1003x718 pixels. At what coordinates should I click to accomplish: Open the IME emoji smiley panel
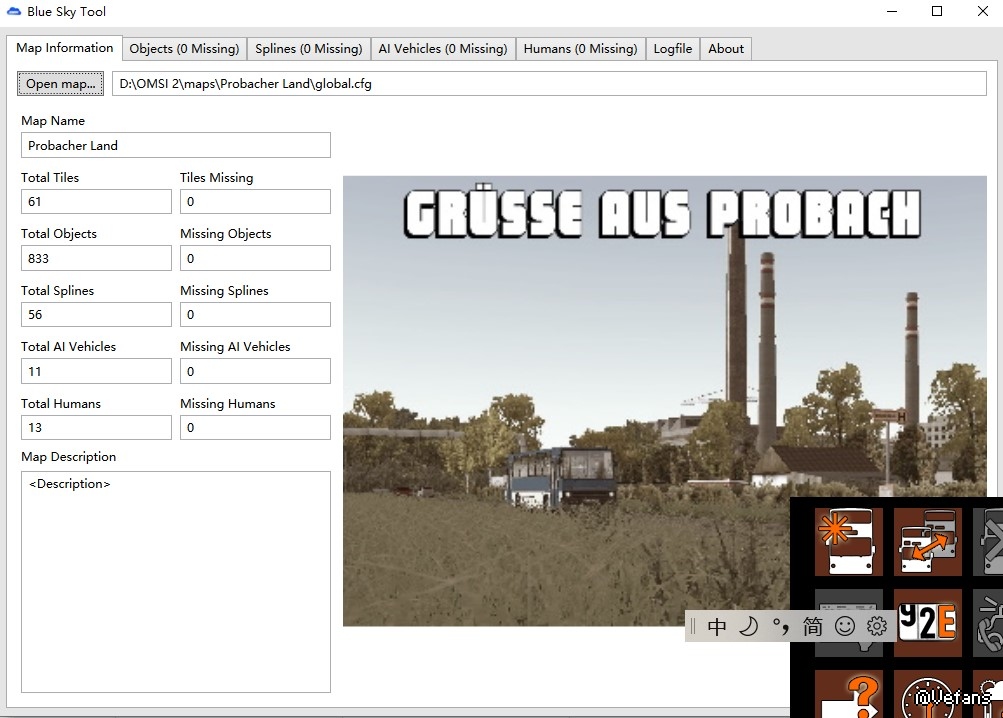[x=845, y=627]
